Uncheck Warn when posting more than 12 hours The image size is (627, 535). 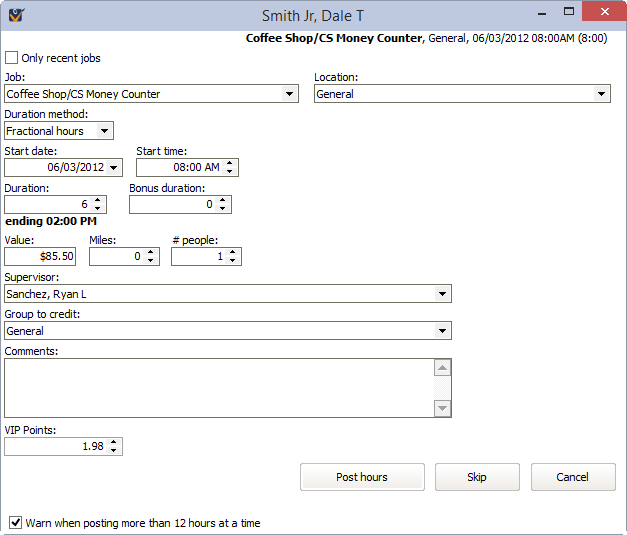point(15,522)
